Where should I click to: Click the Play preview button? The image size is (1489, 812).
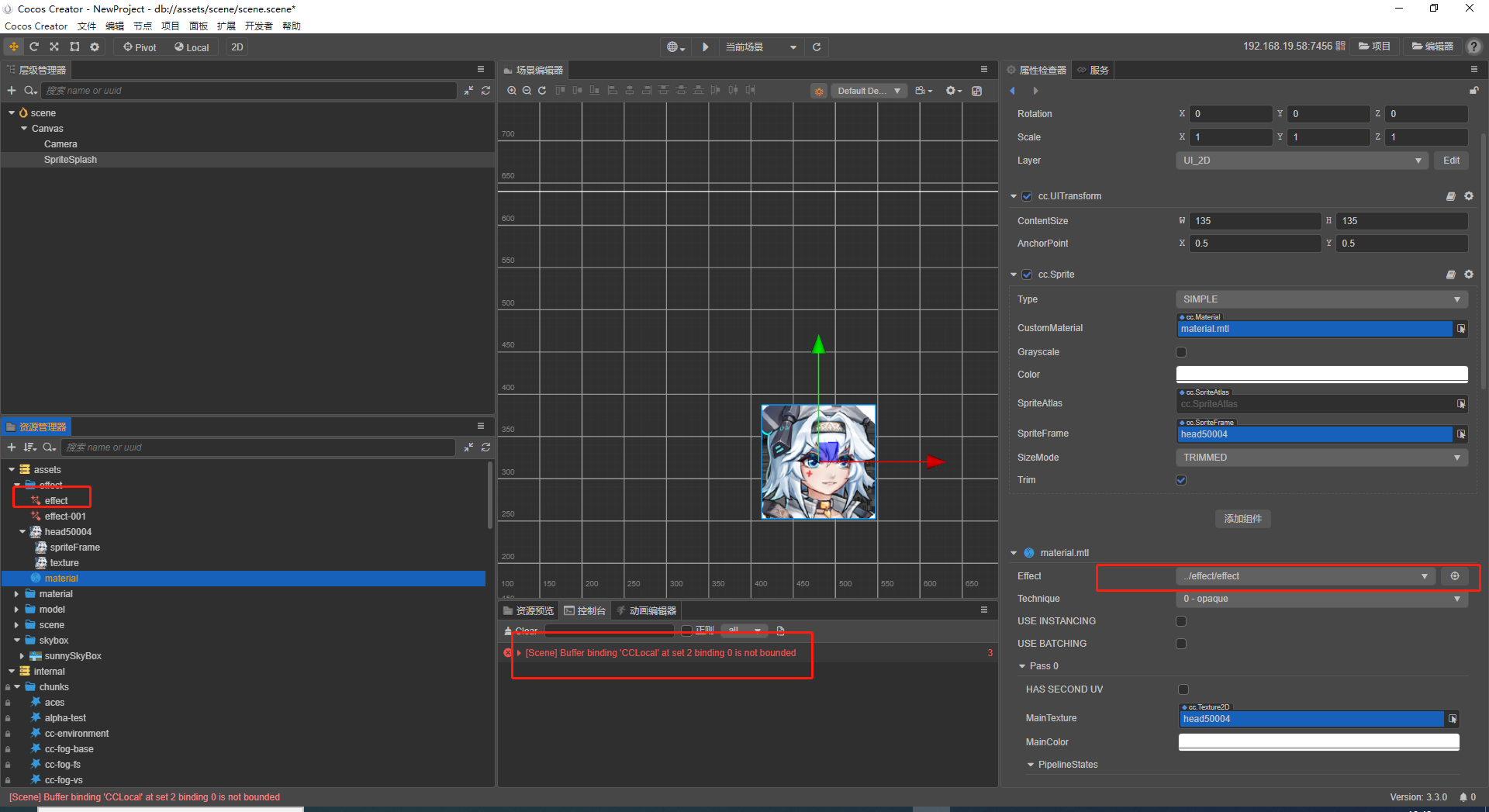706,47
